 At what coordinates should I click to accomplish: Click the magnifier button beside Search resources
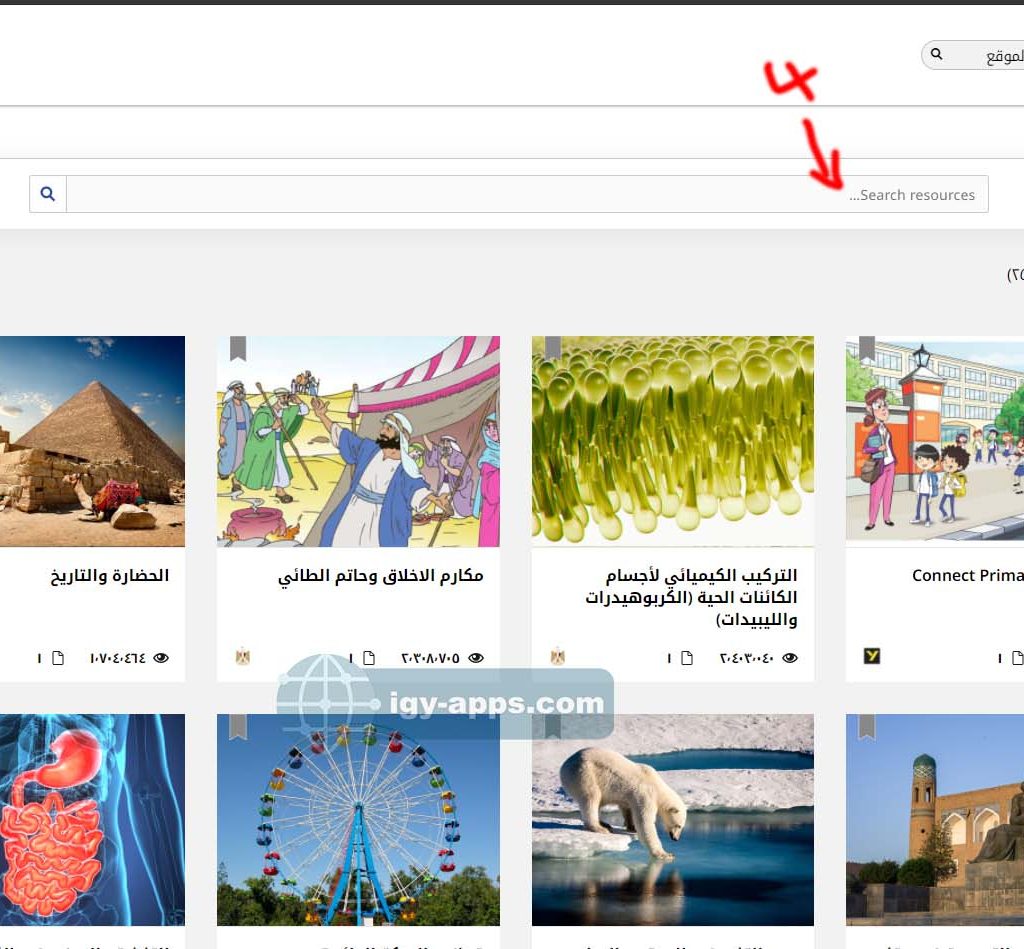tap(48, 194)
